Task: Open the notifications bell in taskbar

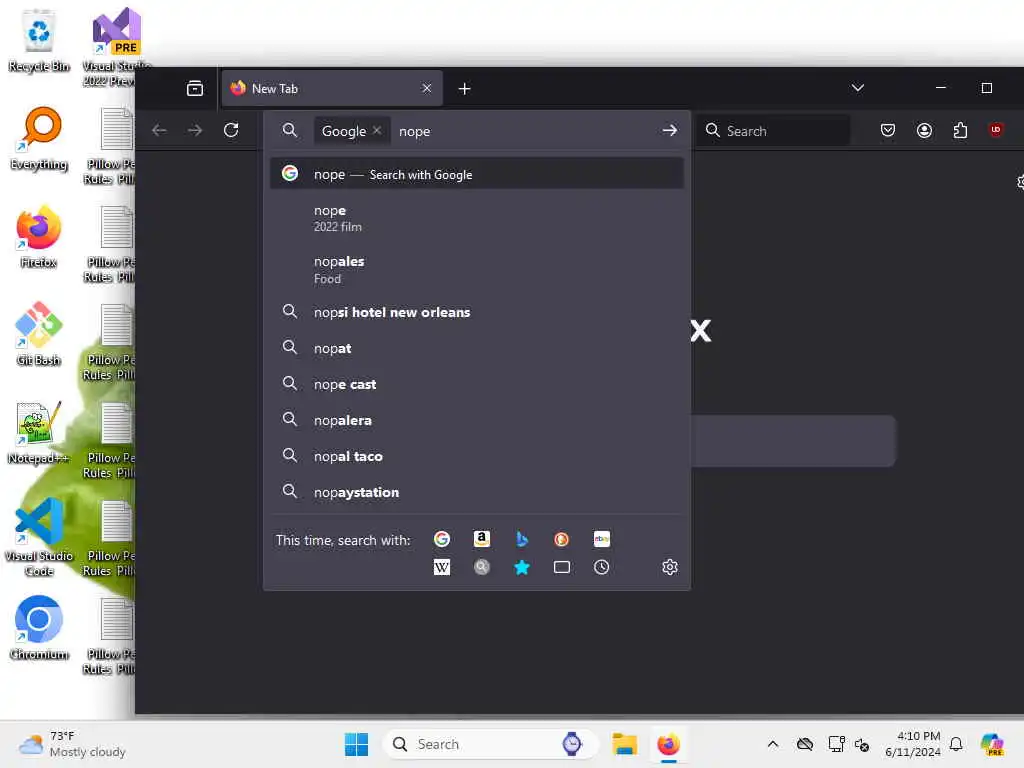Action: [956, 744]
